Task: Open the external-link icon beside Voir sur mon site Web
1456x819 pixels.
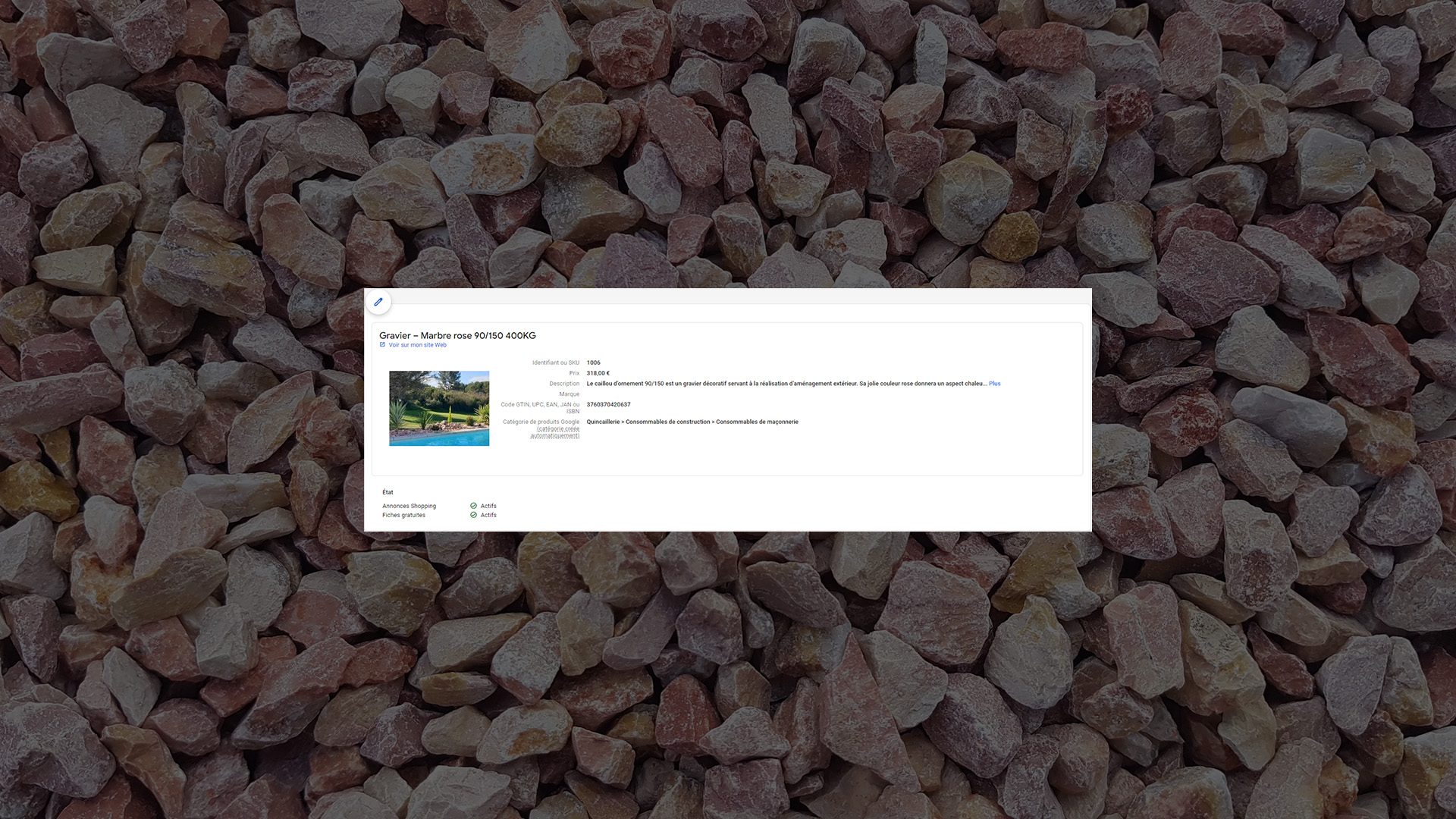Action: (382, 345)
